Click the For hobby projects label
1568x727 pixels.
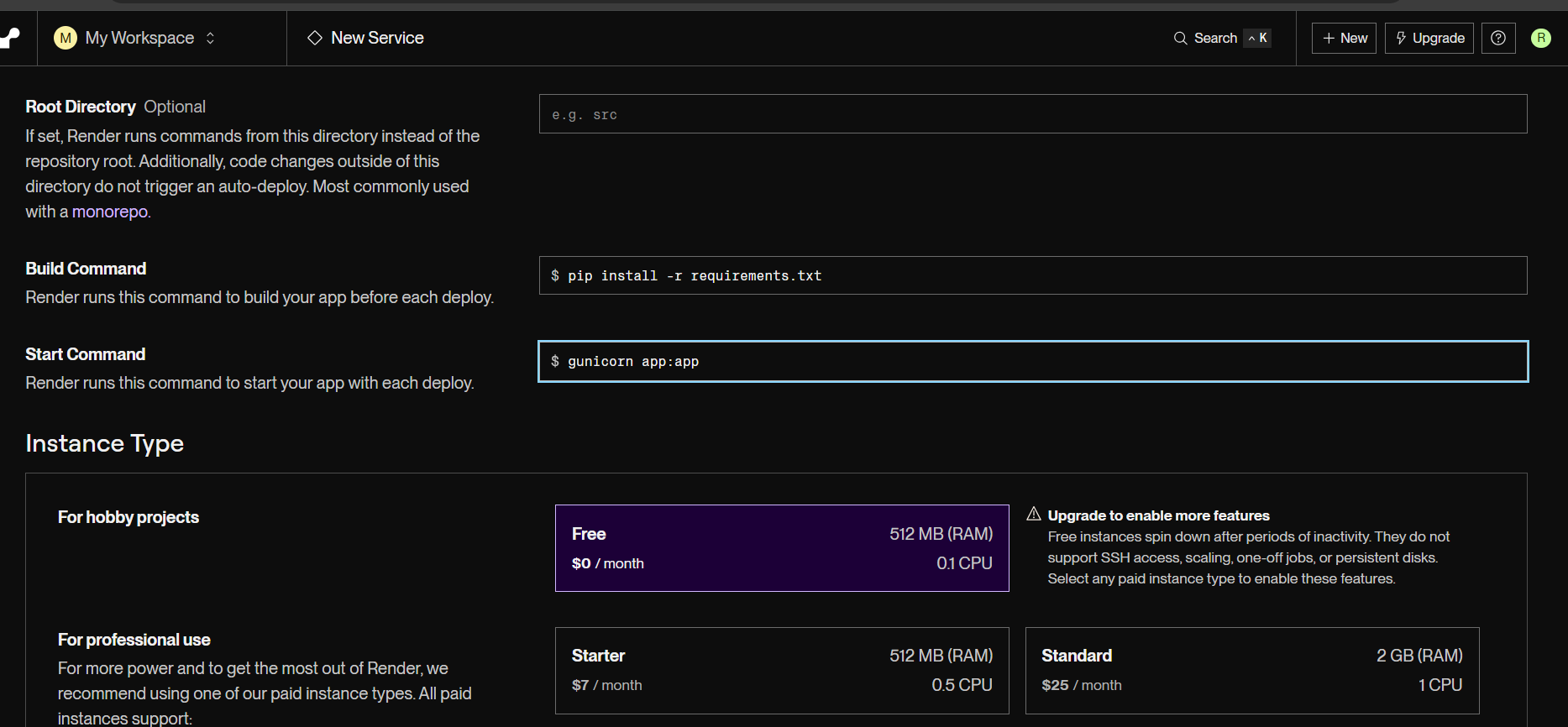tap(128, 517)
